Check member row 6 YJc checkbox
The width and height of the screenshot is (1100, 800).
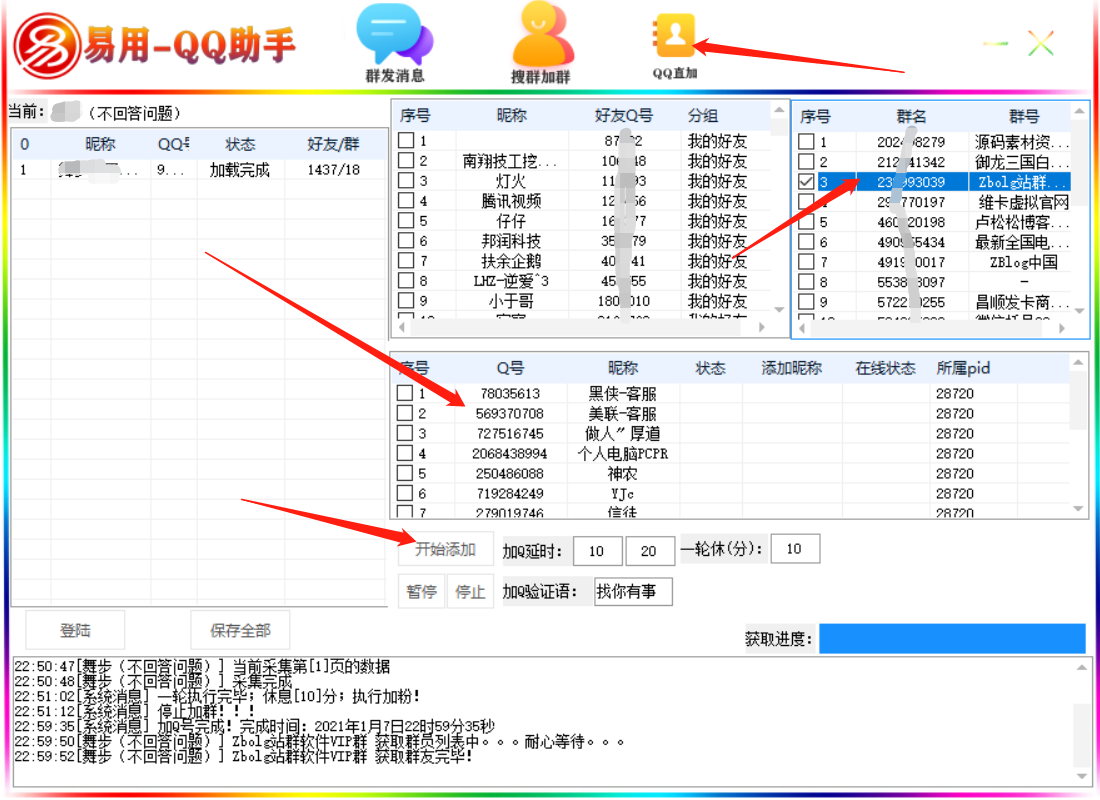click(x=405, y=493)
